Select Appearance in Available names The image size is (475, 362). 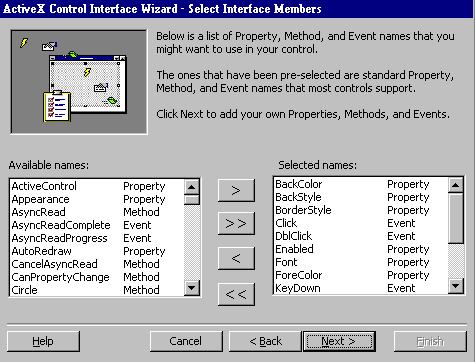[x=97, y=199]
